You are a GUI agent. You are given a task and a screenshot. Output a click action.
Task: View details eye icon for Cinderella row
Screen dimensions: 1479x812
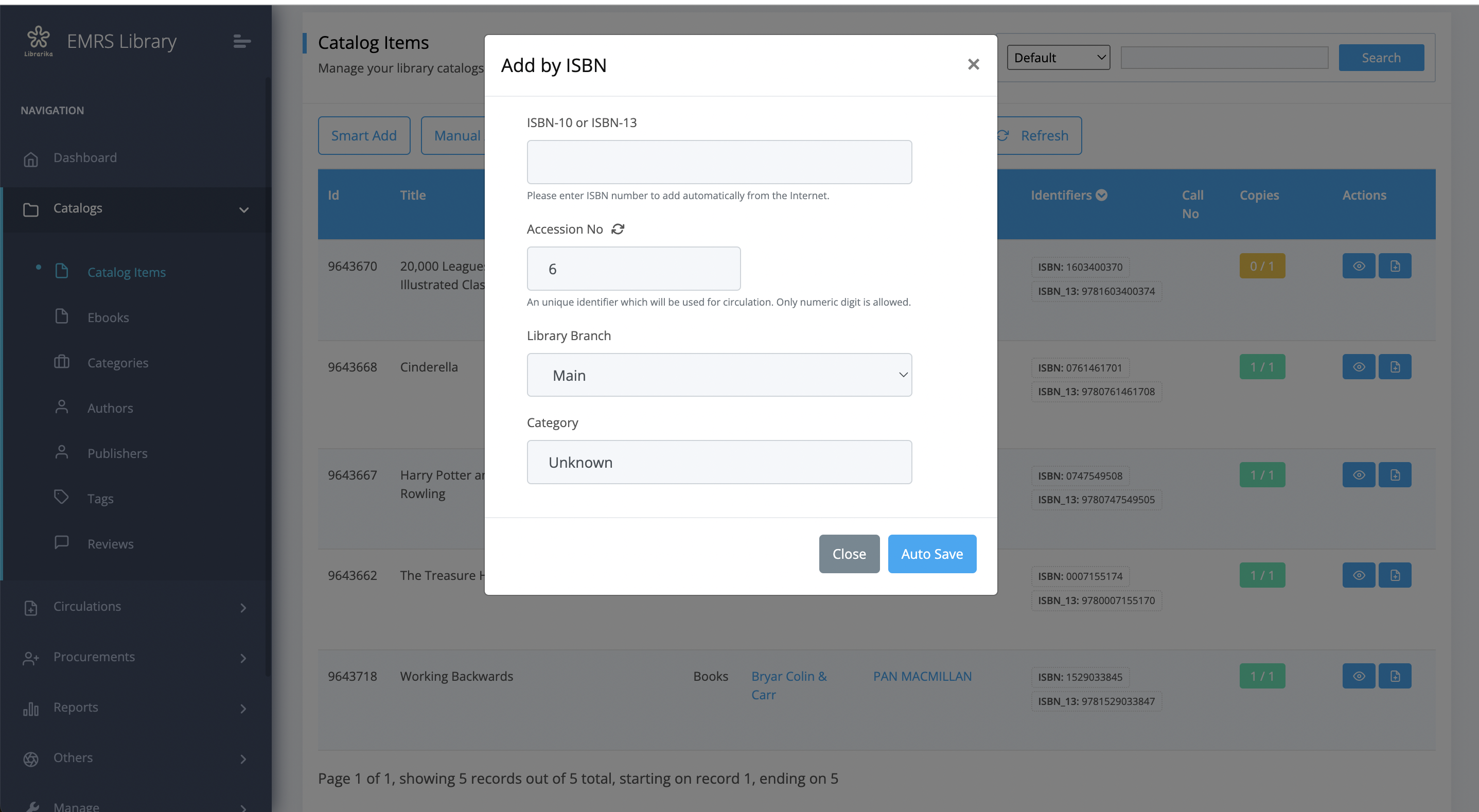tap(1359, 367)
